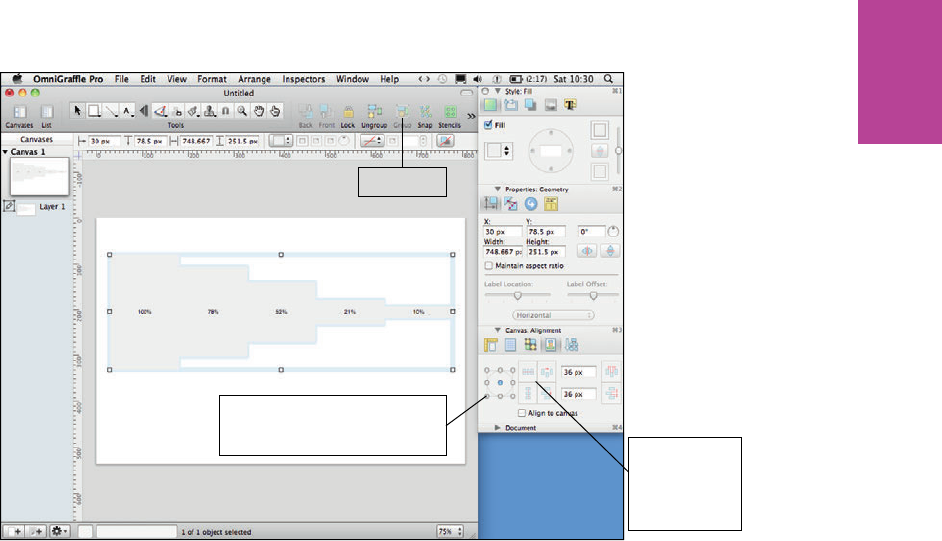This screenshot has height=541, width=942.
Task: Collapse the Properties: Geometry section
Action: pyautogui.click(x=497, y=189)
